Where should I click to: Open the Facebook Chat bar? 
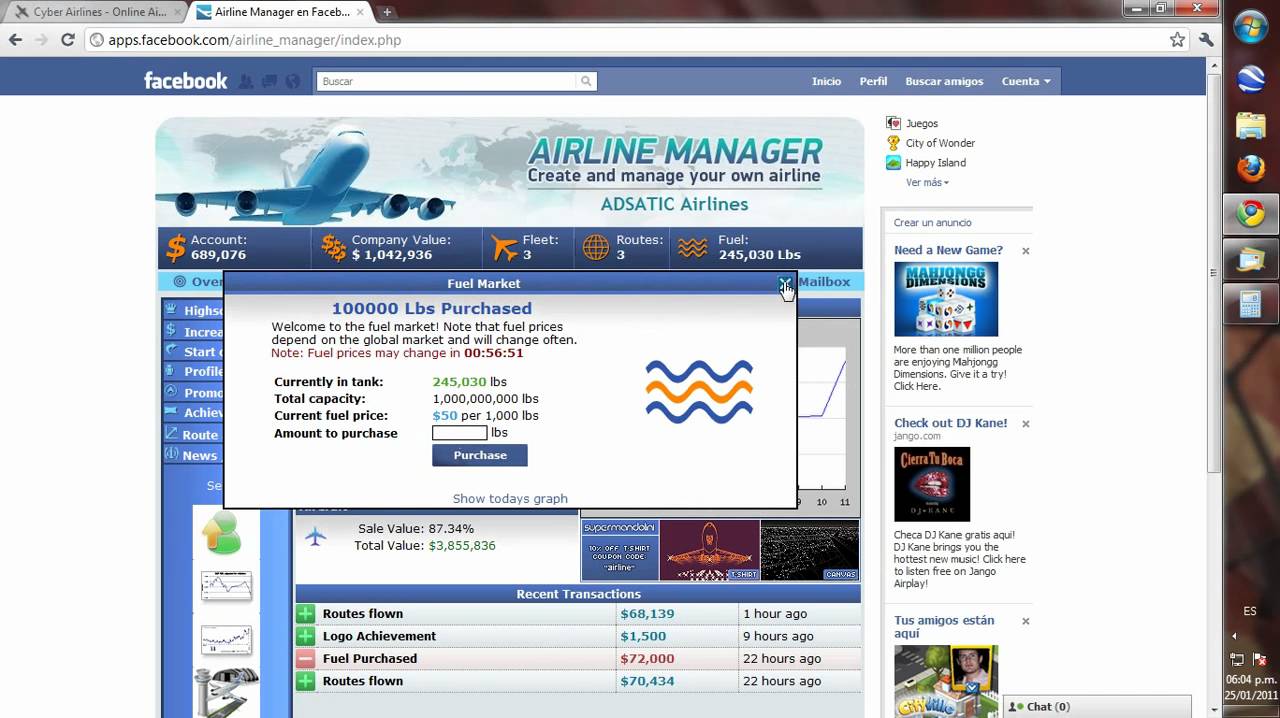coord(1097,706)
